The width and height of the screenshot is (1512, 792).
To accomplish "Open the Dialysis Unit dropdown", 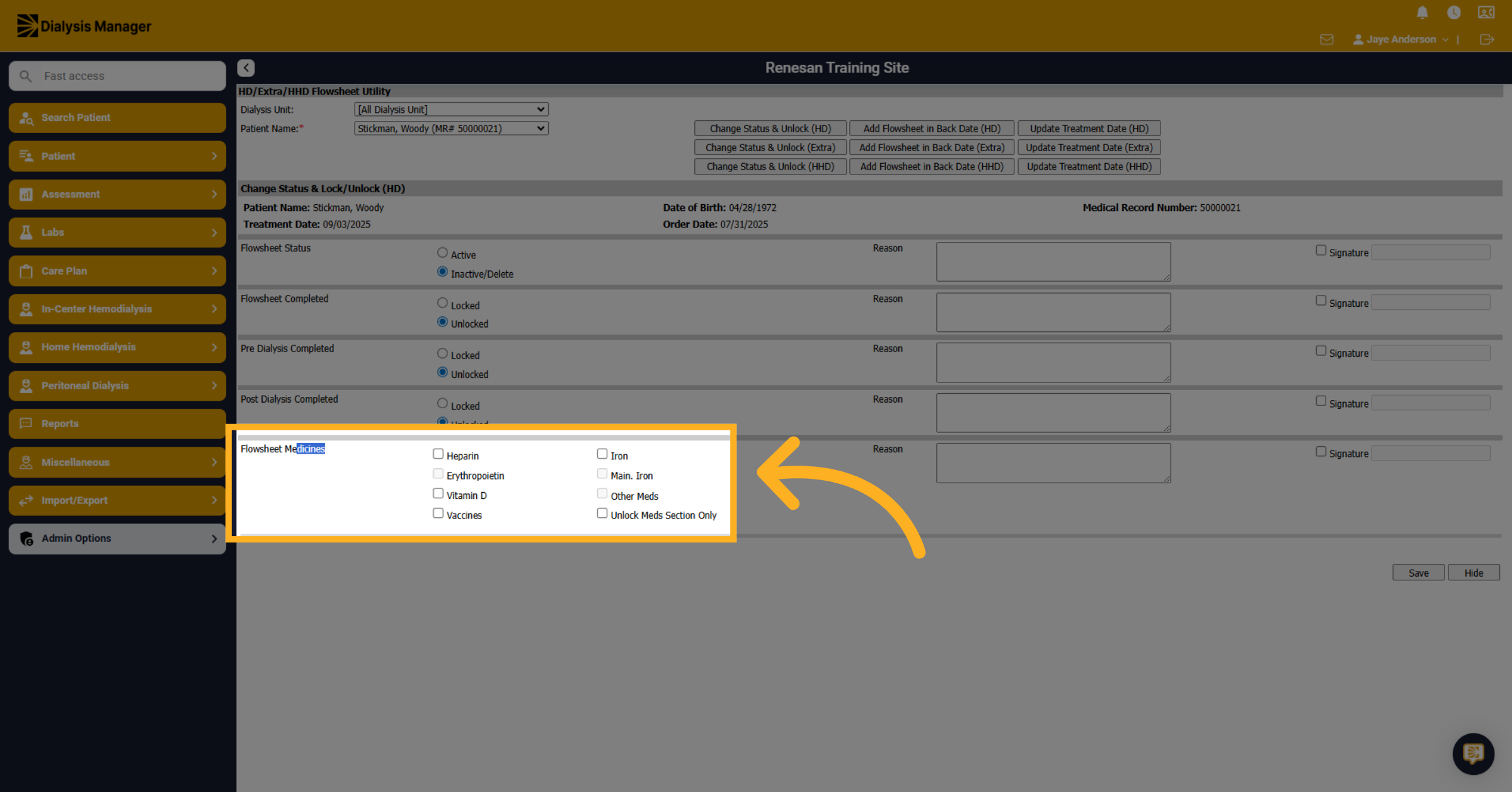I will pos(451,110).
